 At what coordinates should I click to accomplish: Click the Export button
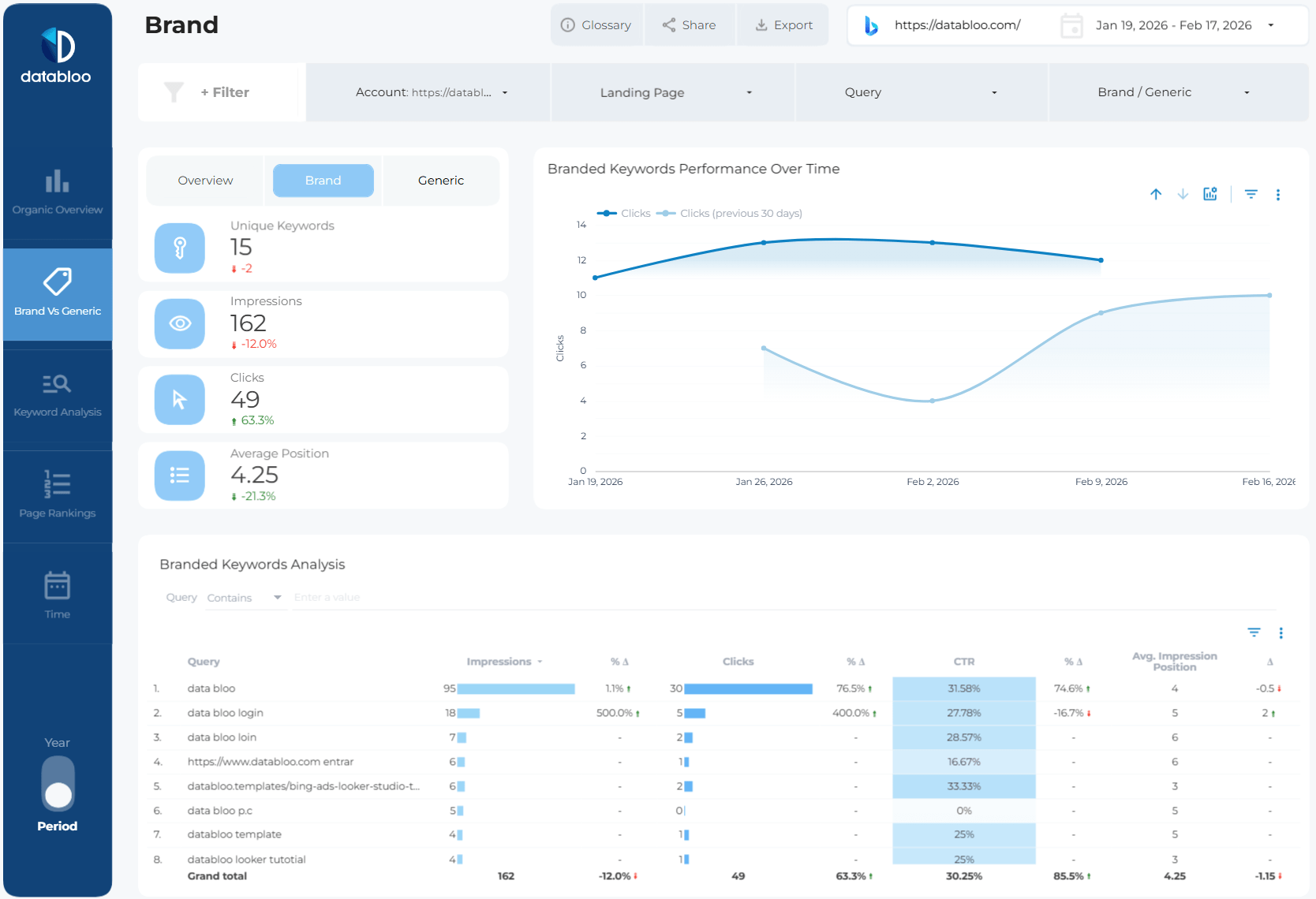point(783,25)
